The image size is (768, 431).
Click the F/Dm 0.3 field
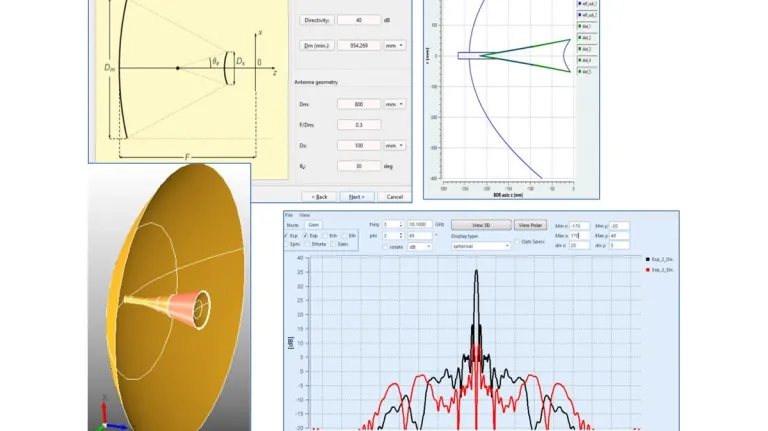(359, 125)
